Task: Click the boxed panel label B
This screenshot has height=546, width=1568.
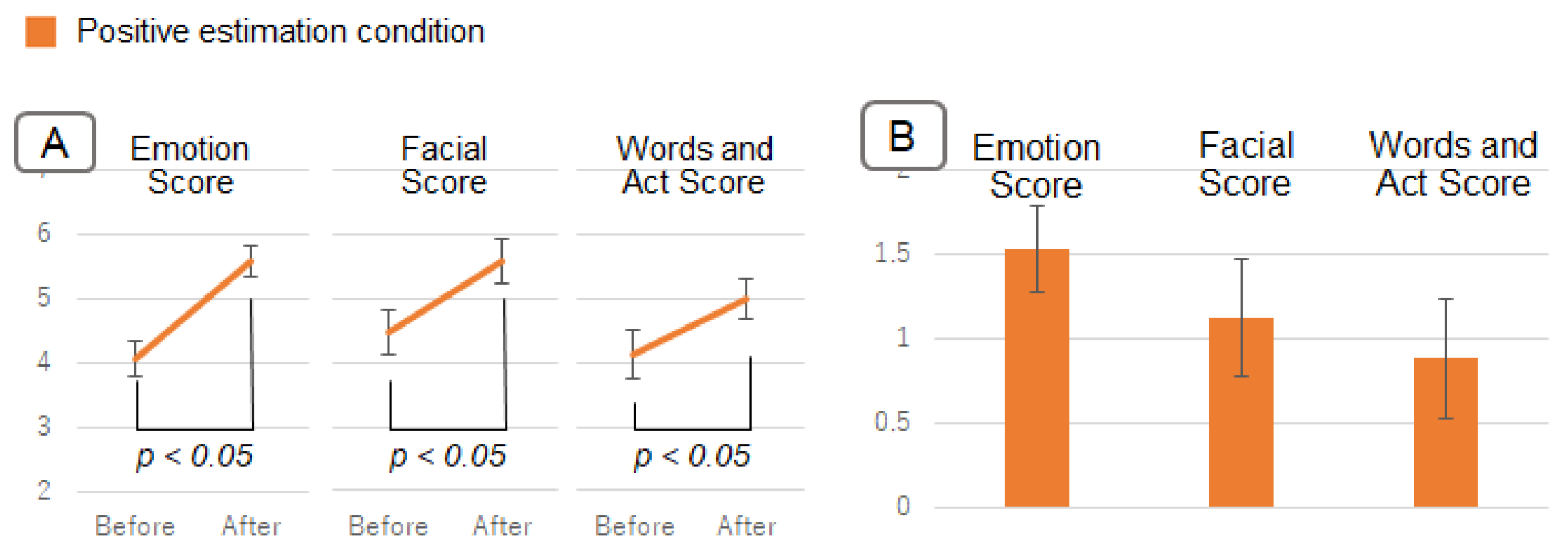Action: point(903,135)
